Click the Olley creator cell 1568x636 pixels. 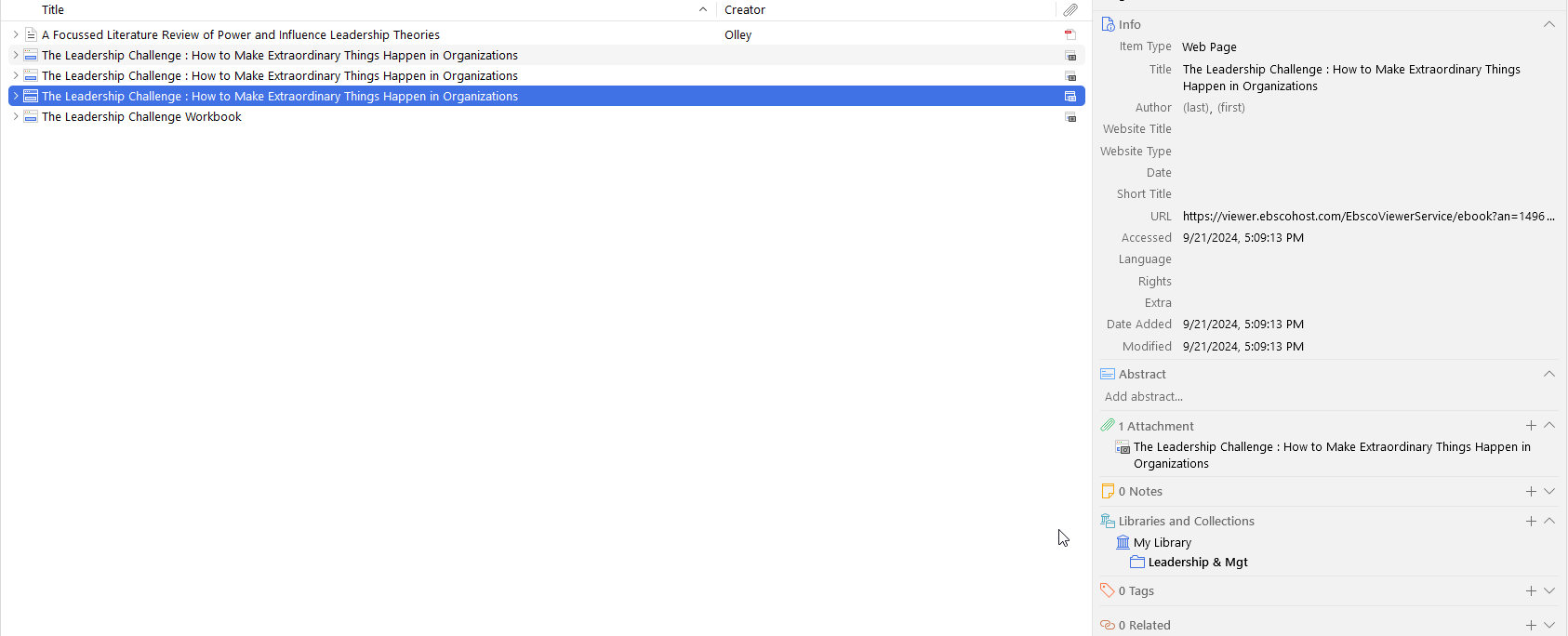point(738,34)
